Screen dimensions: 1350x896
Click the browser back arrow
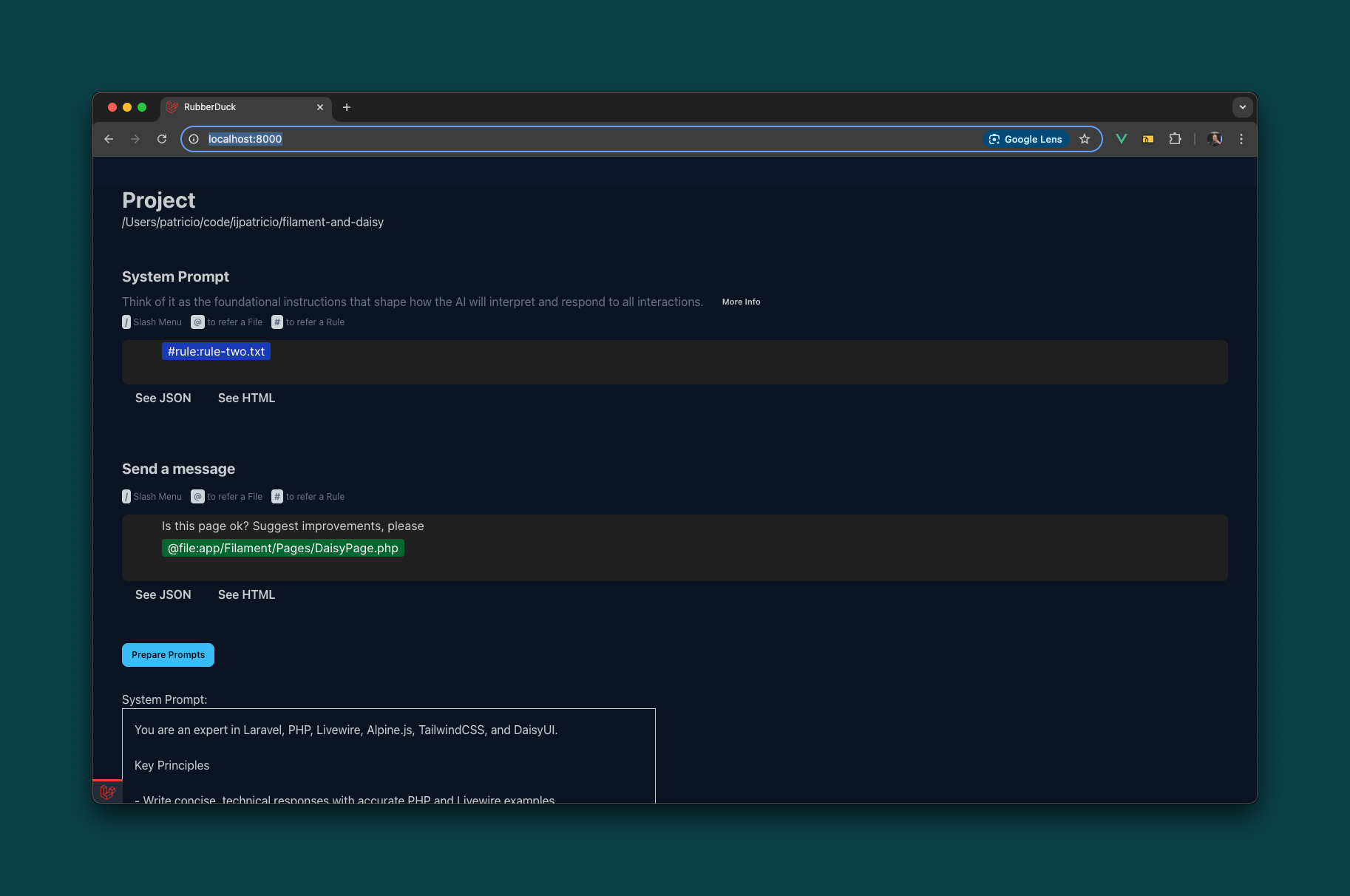point(109,139)
